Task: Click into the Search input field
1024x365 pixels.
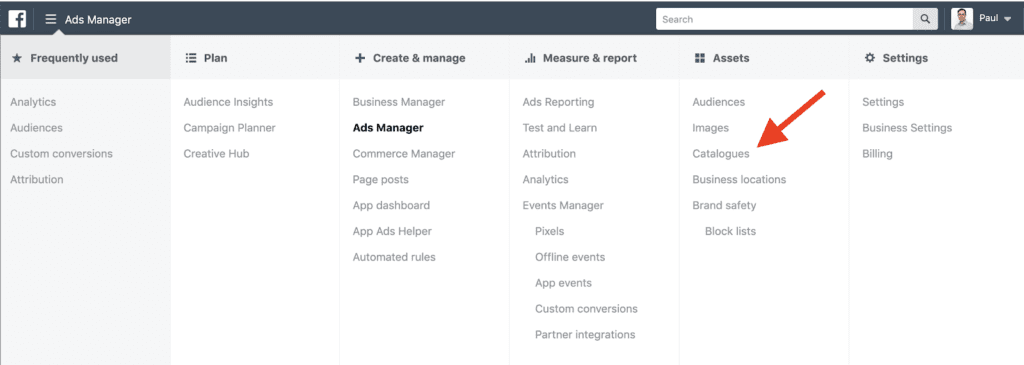Action: (784, 19)
